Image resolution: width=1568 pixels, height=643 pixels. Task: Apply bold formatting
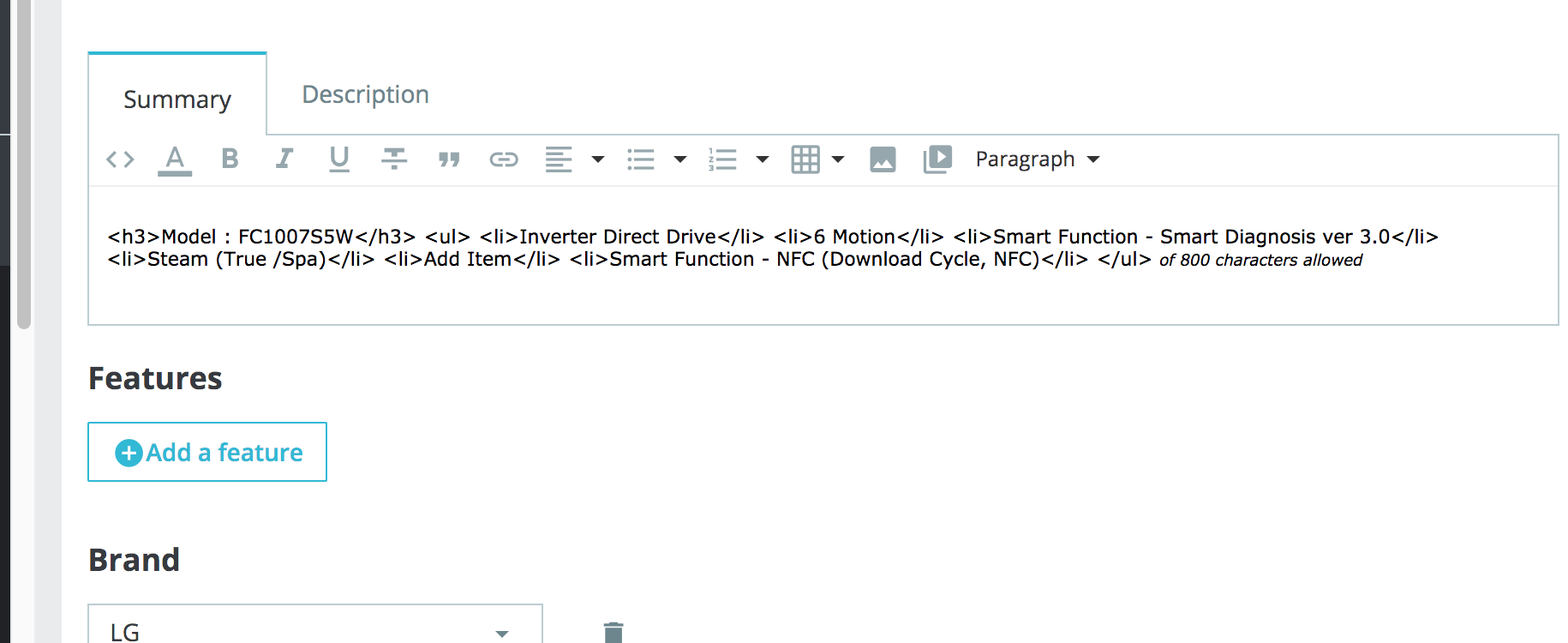230,159
